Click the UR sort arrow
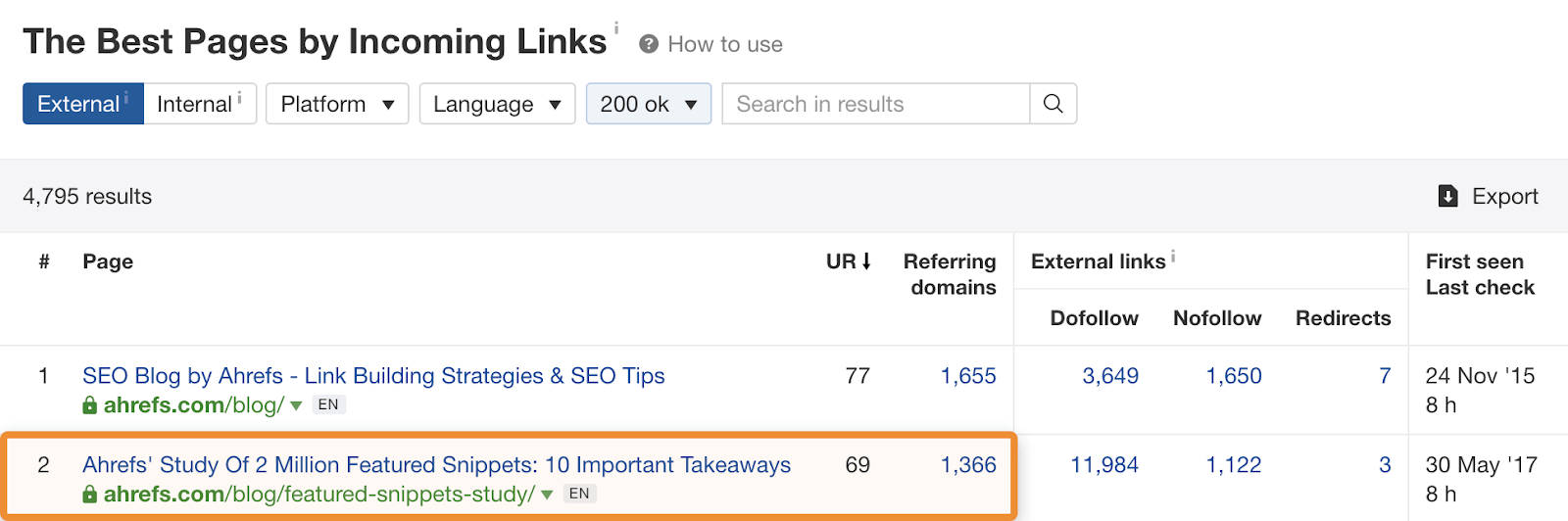Viewport: 1568px width, 521px height. 866,261
